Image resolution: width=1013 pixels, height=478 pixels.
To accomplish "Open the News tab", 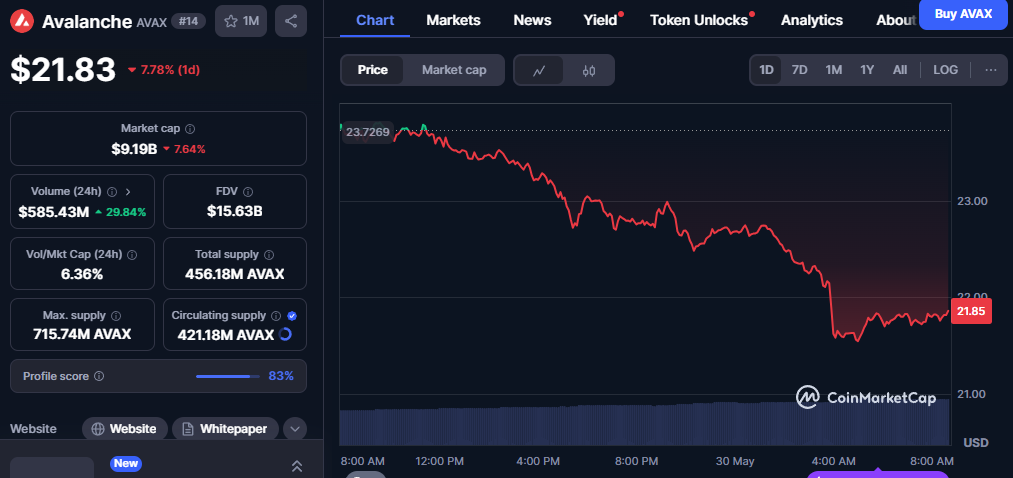I will (x=532, y=20).
